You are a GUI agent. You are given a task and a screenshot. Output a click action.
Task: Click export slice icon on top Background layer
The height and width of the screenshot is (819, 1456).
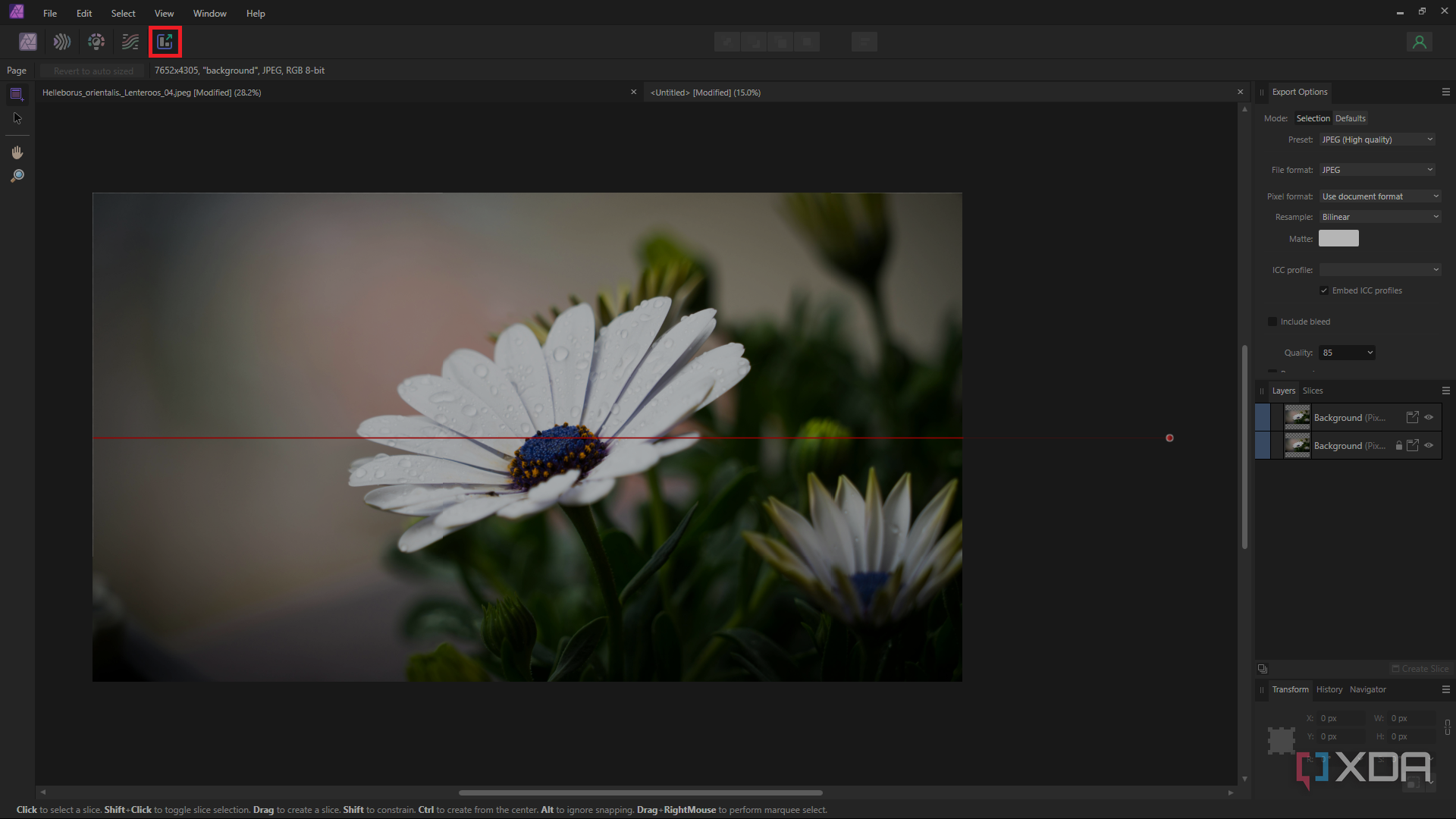coord(1412,417)
